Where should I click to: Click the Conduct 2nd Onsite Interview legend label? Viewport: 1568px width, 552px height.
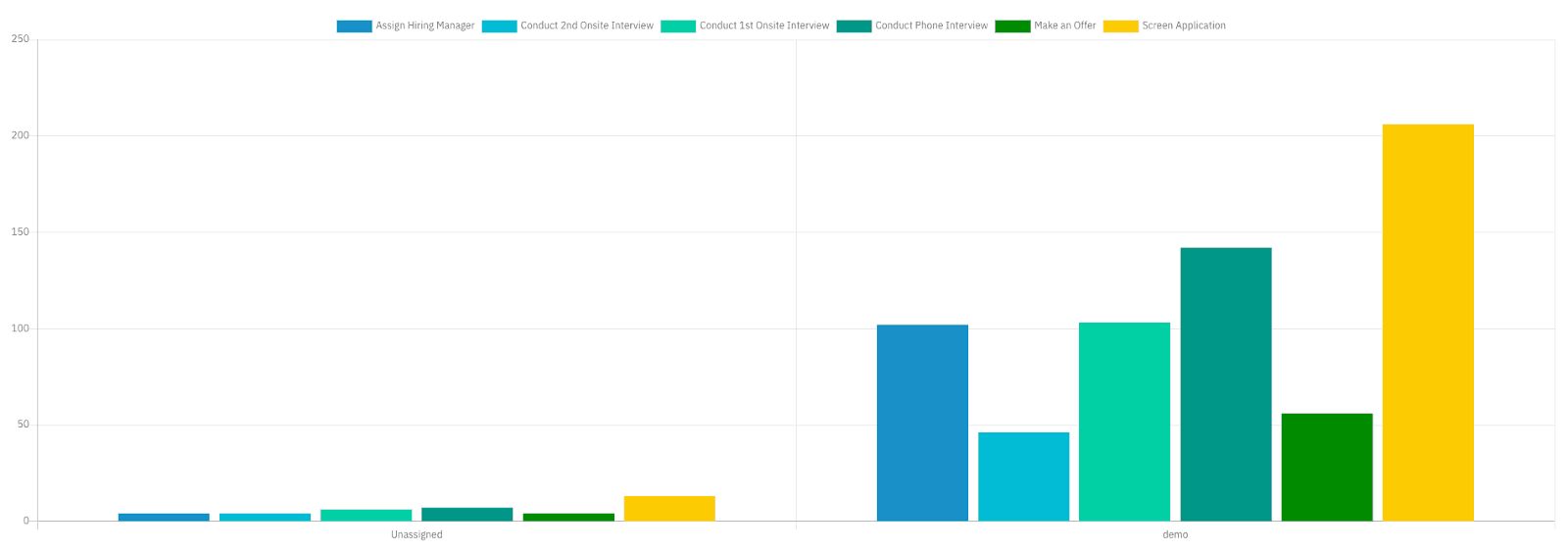587,26
